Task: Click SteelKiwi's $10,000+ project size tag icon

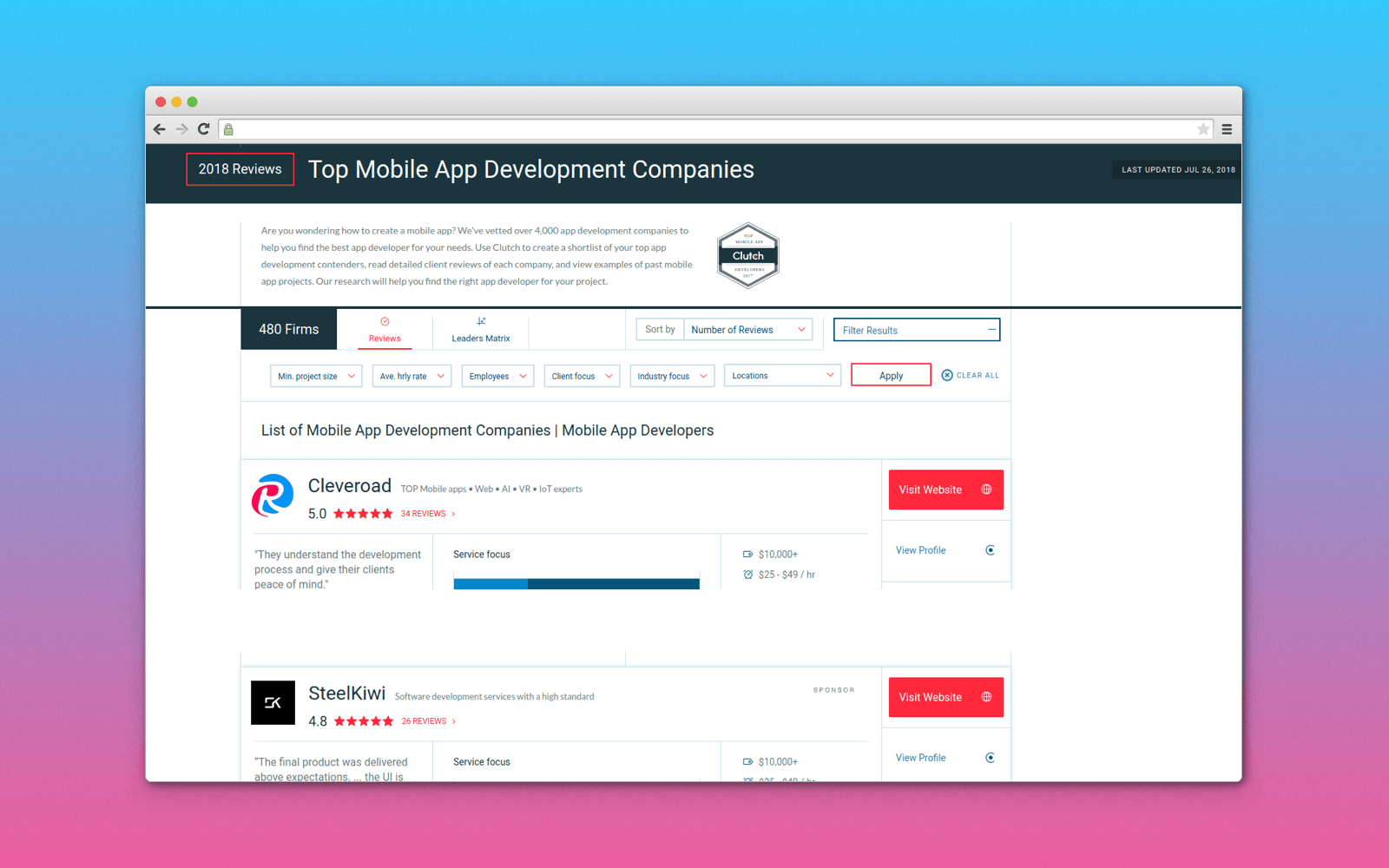Action: tap(748, 761)
